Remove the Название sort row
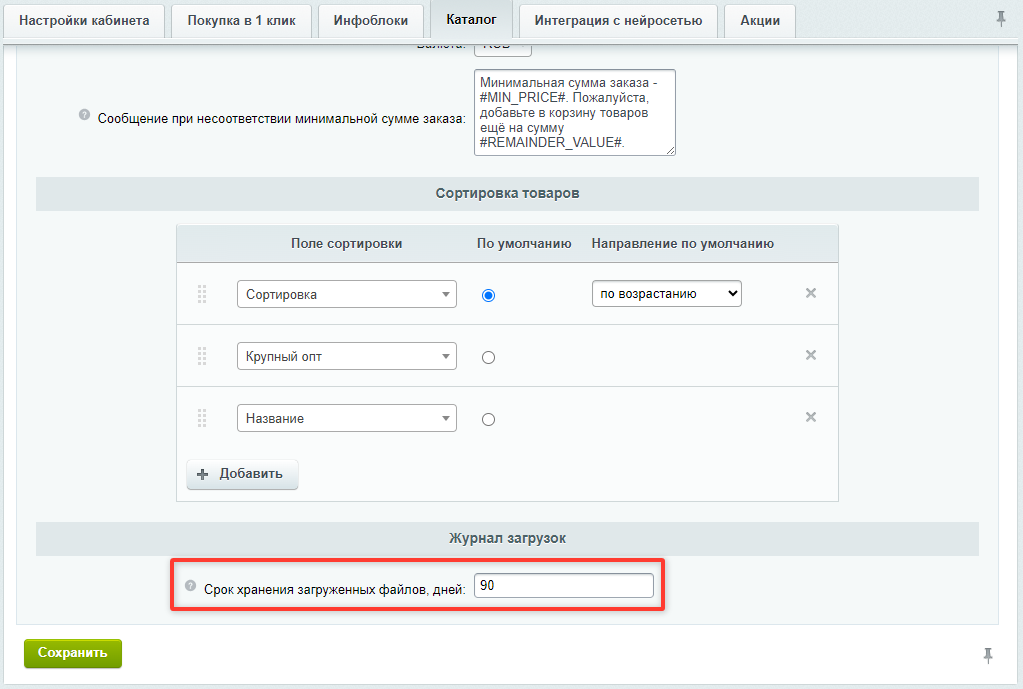The image size is (1023, 689). (x=810, y=417)
